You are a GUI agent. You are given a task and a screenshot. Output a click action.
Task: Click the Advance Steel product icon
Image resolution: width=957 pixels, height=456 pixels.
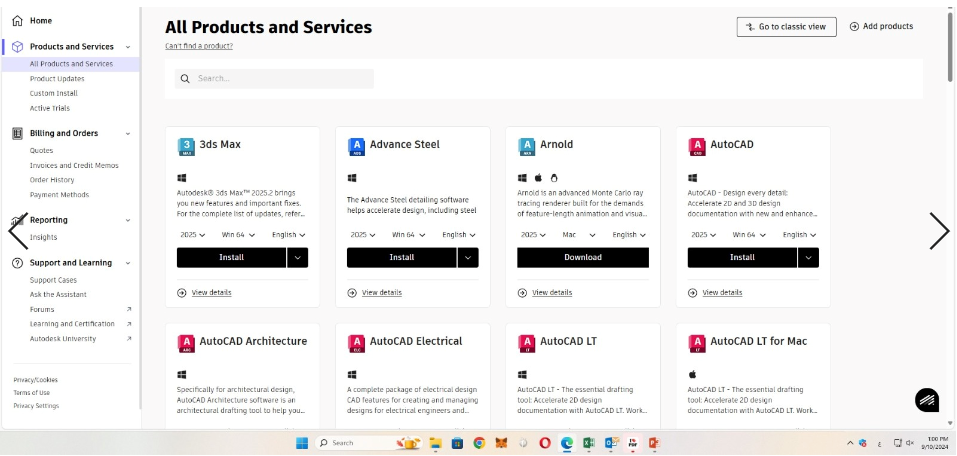pos(356,147)
